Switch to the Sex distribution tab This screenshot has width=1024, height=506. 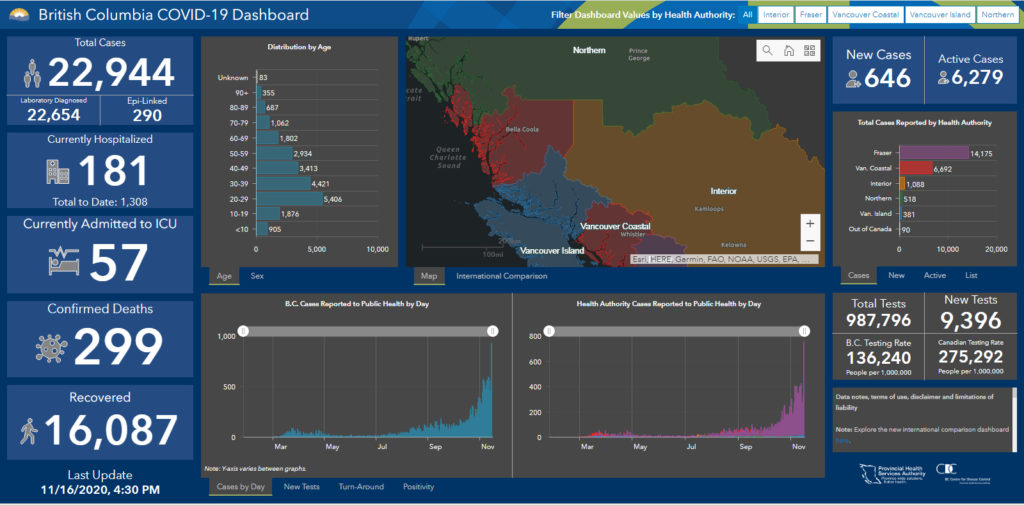tap(258, 275)
